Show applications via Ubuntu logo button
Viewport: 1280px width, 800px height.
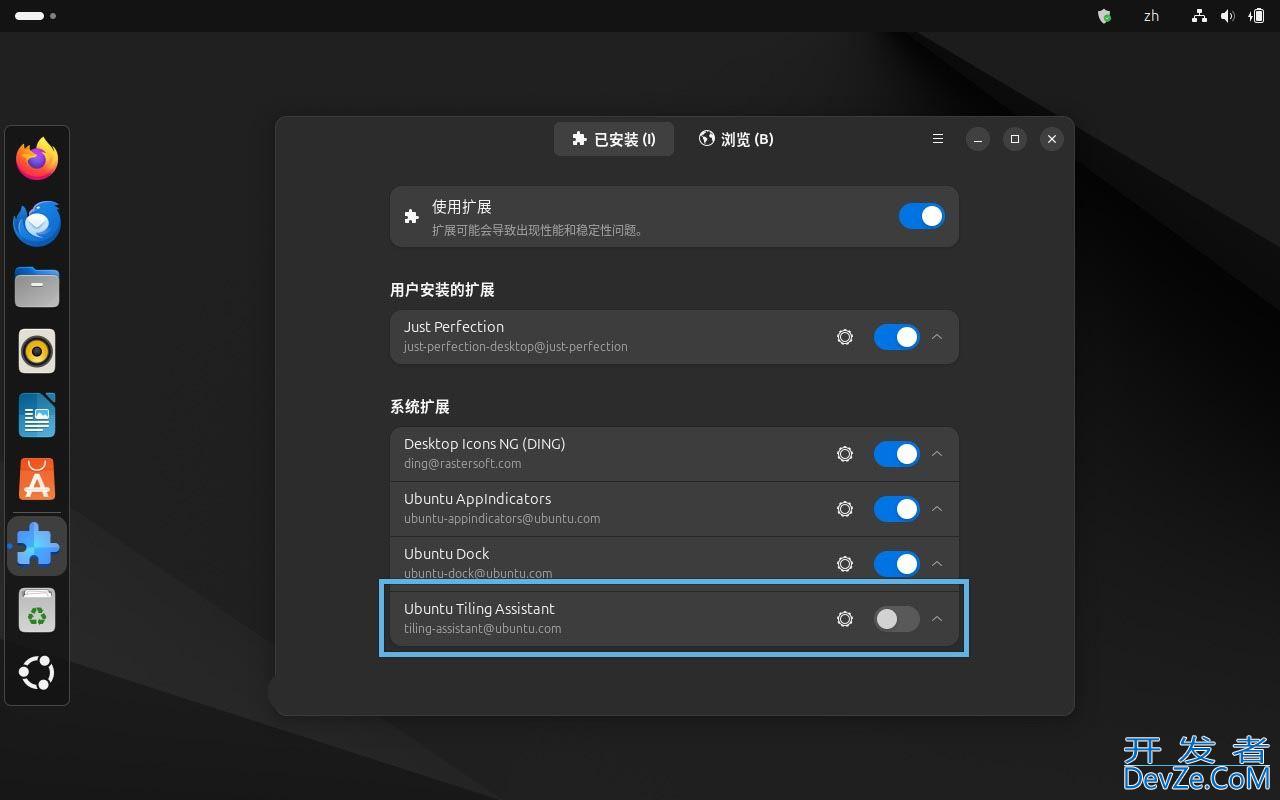tap(37, 673)
